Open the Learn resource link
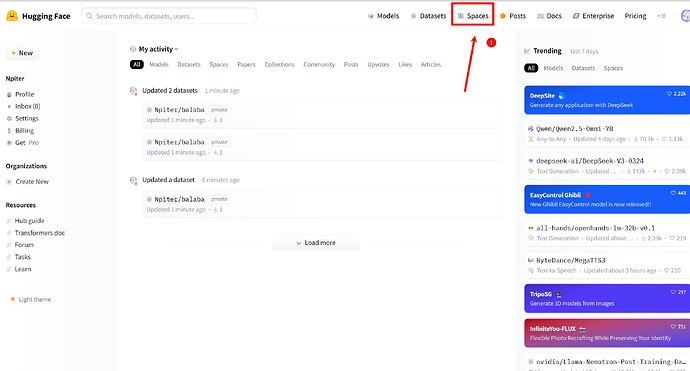 pos(19,269)
